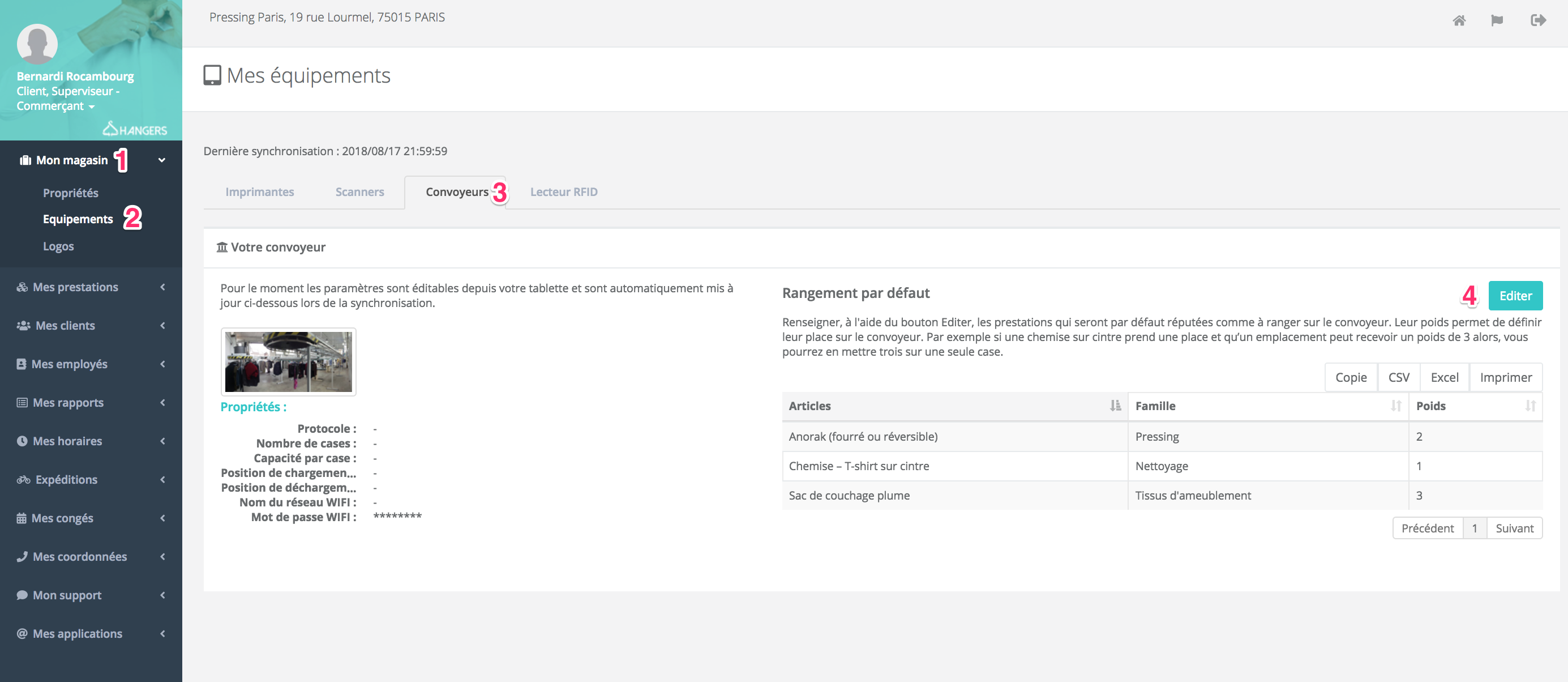The height and width of the screenshot is (682, 1568).
Task: Click the Mon support chat icon
Action: (22, 595)
